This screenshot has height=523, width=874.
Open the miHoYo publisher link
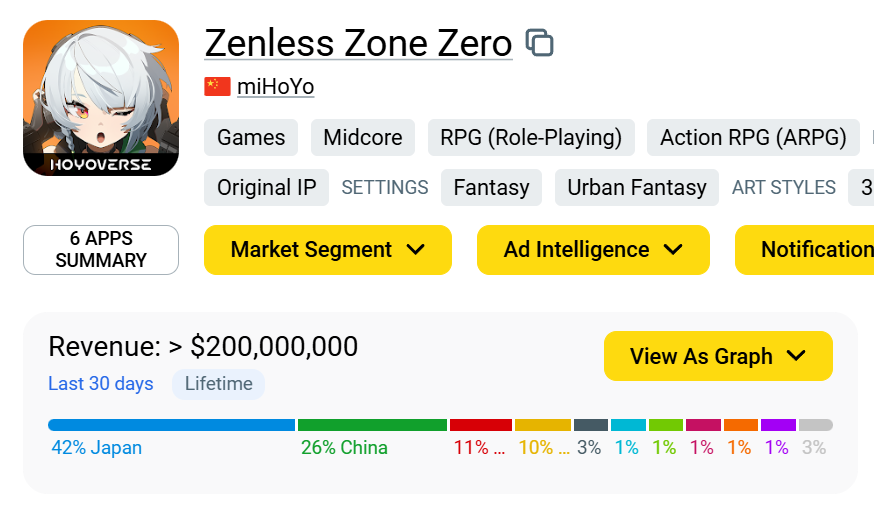tap(275, 86)
